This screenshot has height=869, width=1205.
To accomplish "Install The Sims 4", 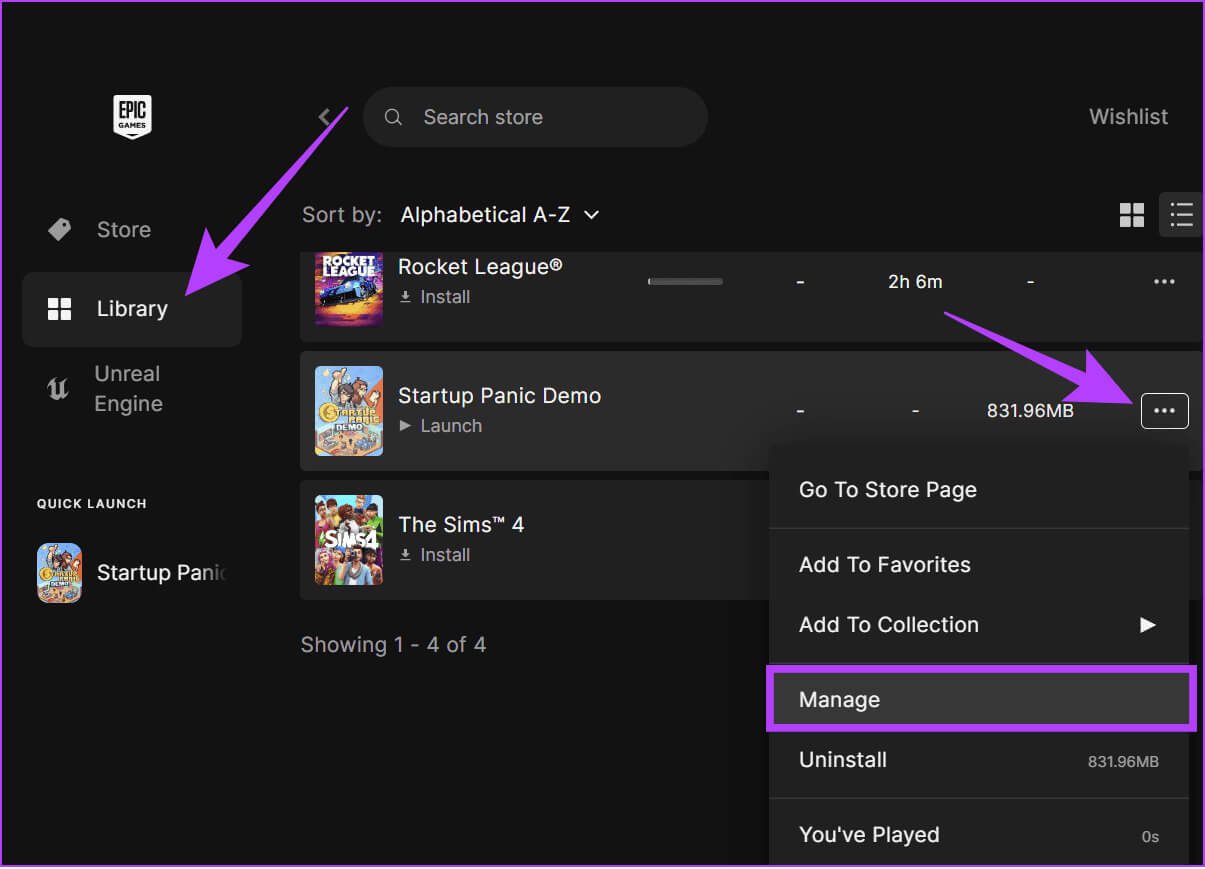I will click(x=435, y=555).
